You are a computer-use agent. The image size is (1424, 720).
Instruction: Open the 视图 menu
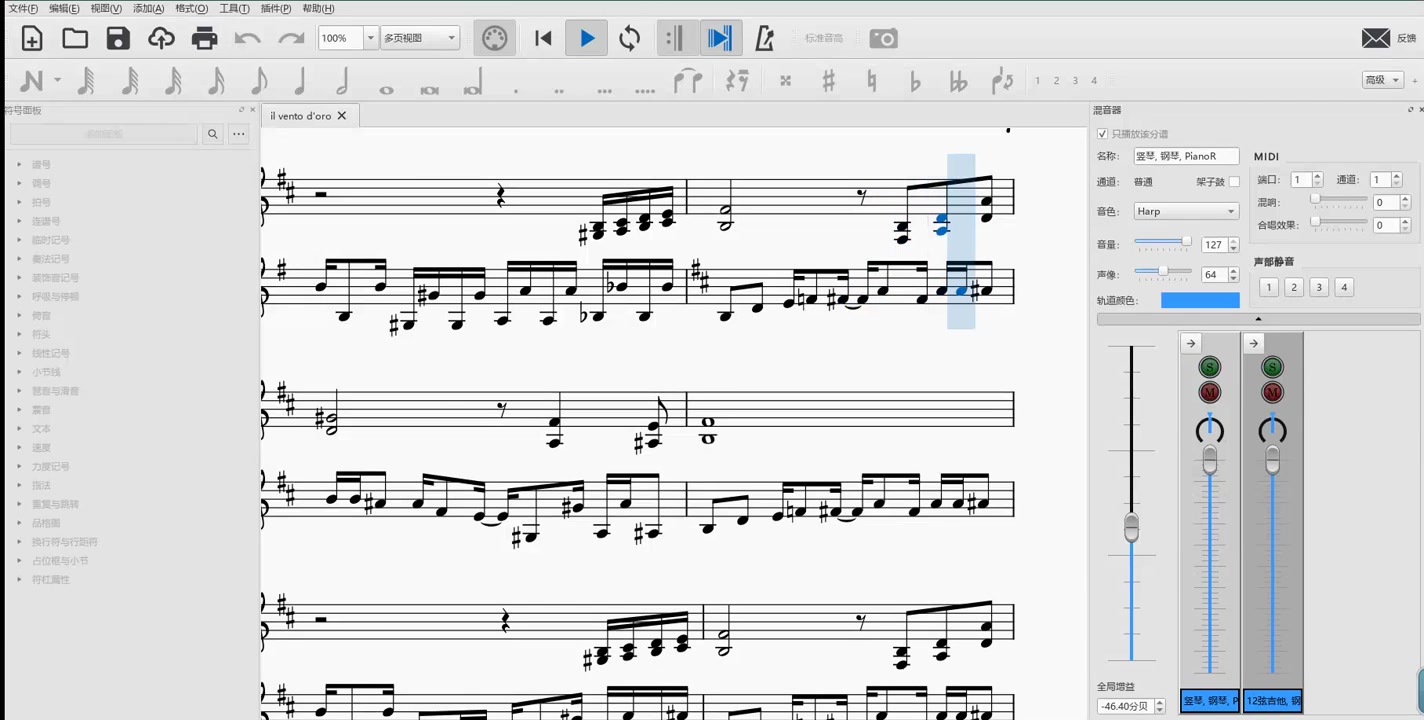pos(106,8)
